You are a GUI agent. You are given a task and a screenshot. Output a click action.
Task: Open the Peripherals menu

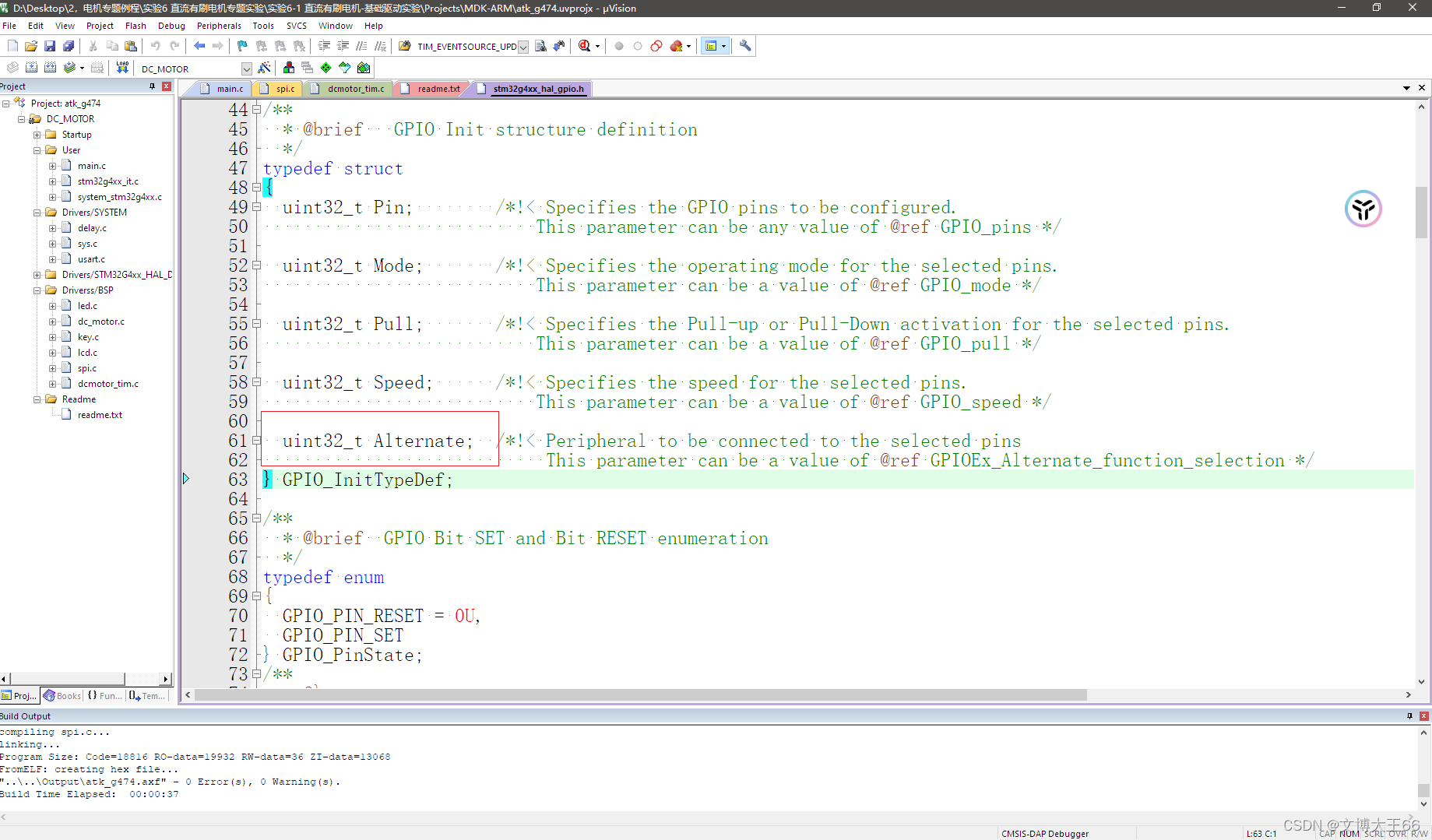tap(219, 26)
